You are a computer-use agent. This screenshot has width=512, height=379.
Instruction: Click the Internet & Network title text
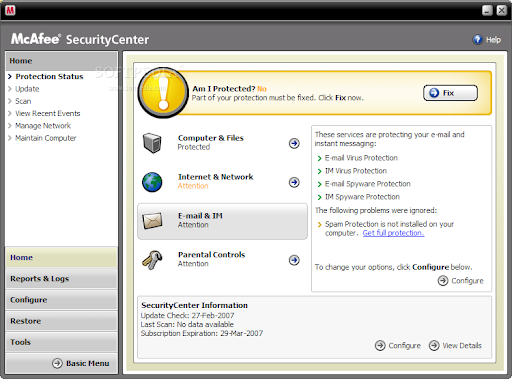[x=215, y=177]
